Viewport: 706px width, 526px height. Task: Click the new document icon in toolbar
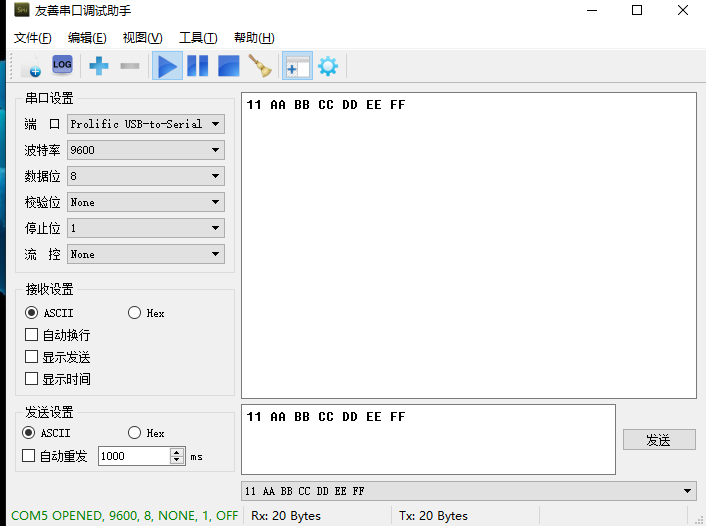32,66
